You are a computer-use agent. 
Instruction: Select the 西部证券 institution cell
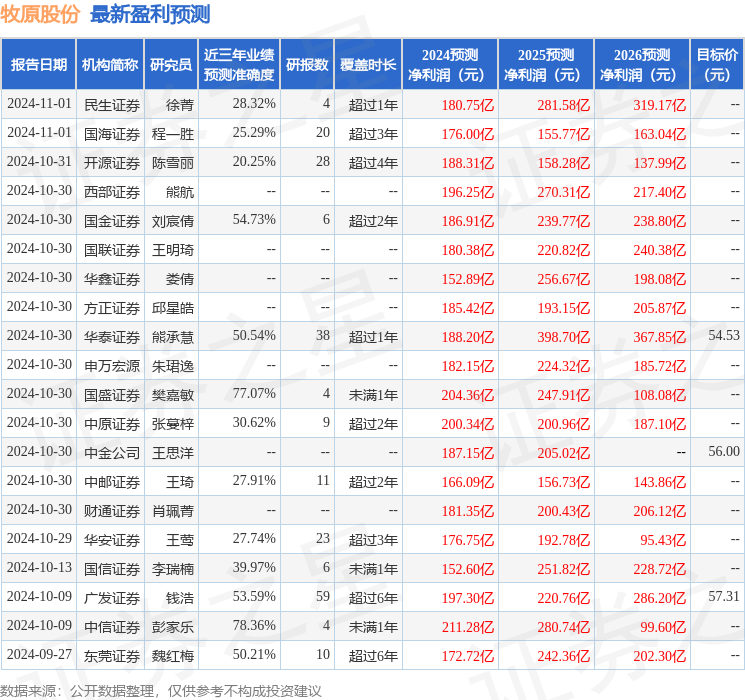pyautogui.click(x=112, y=192)
